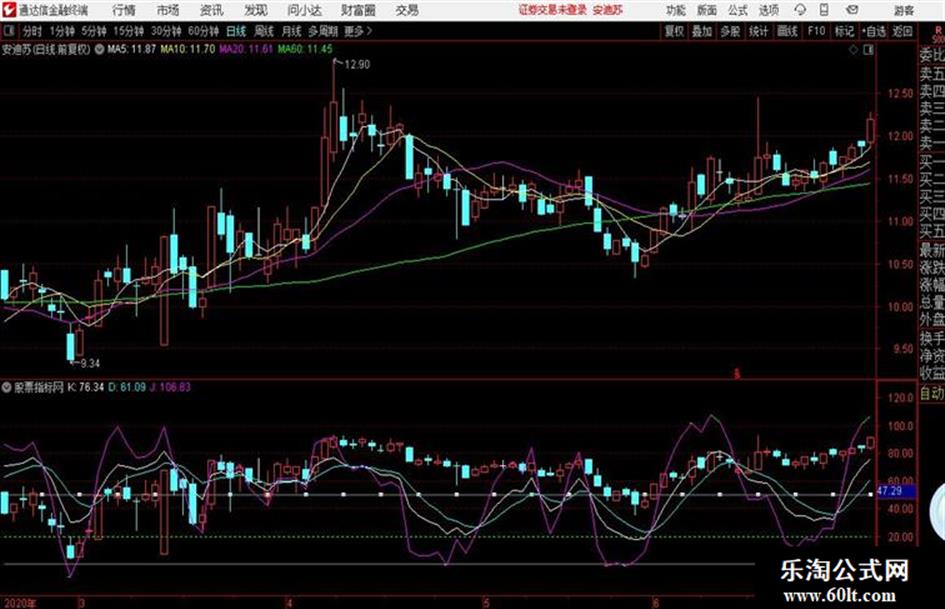The image size is (945, 609).
Task: Click the 返回 back button
Action: (902, 31)
